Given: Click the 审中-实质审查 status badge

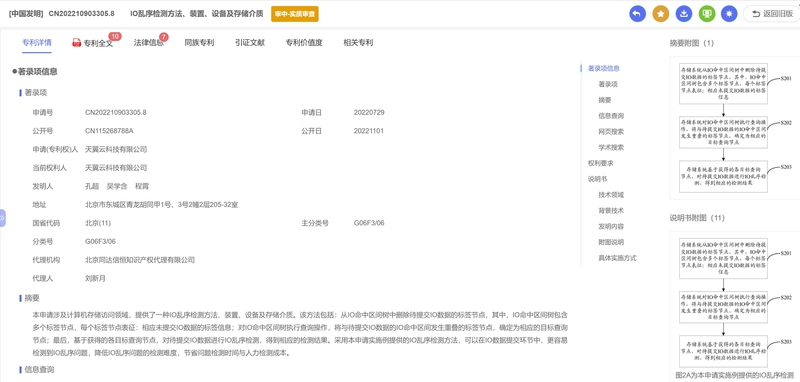Looking at the screenshot, I should [x=295, y=14].
